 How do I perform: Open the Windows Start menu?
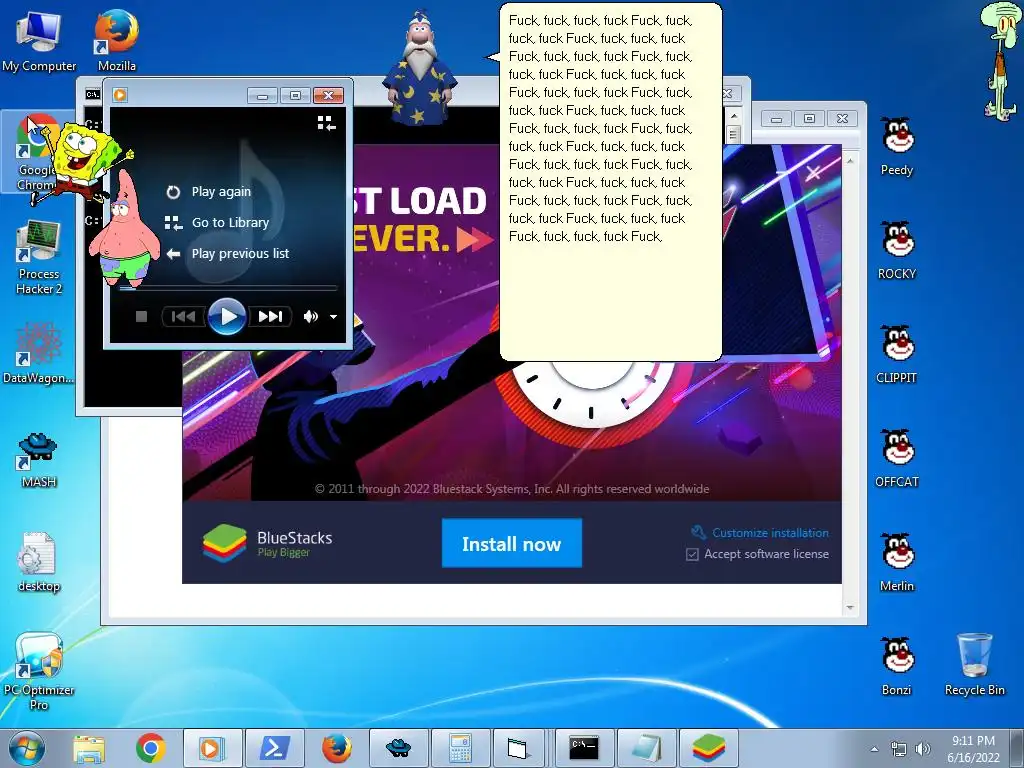pyautogui.click(x=27, y=748)
